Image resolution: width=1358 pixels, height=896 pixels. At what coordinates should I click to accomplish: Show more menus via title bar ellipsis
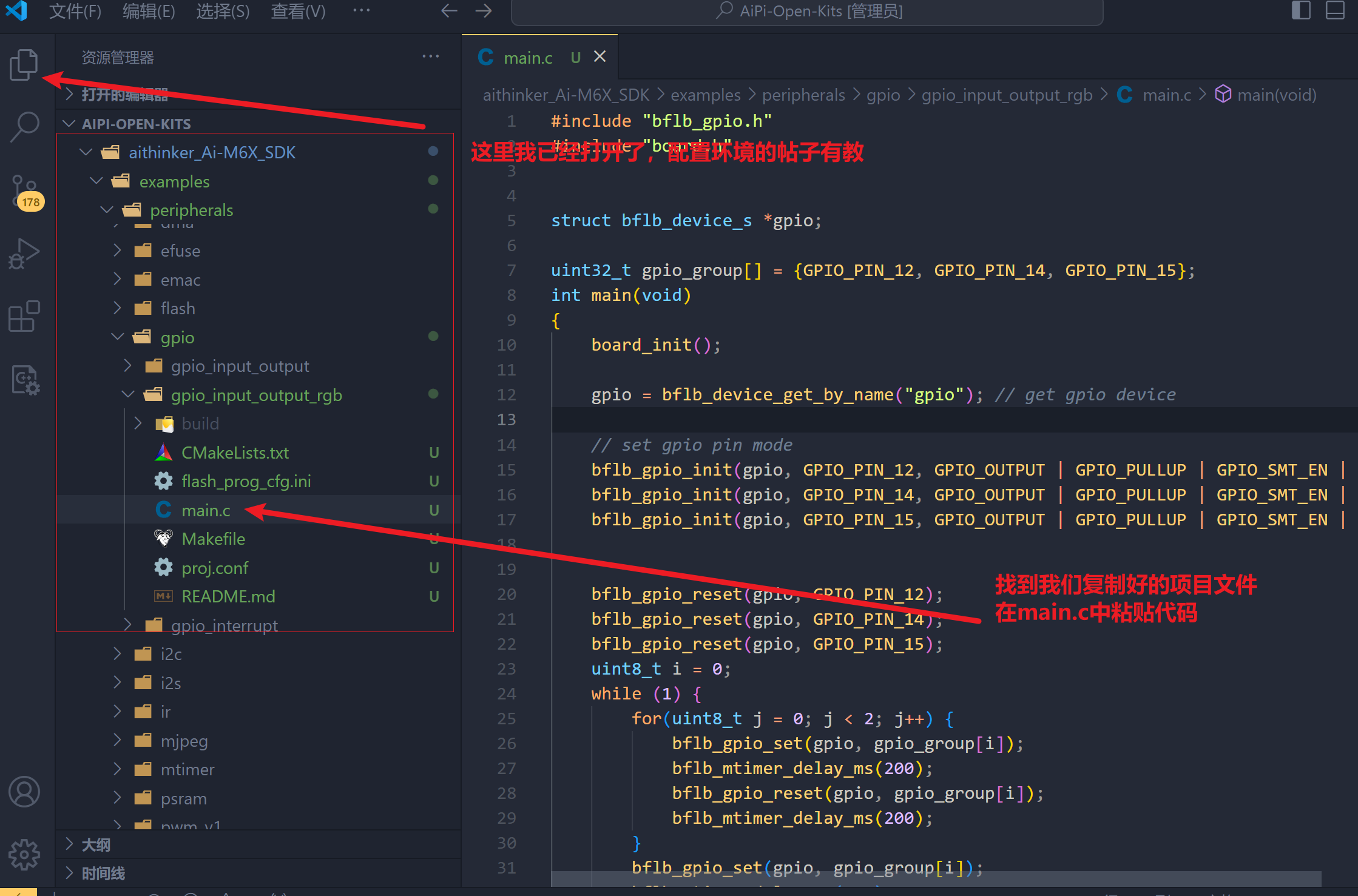(362, 11)
